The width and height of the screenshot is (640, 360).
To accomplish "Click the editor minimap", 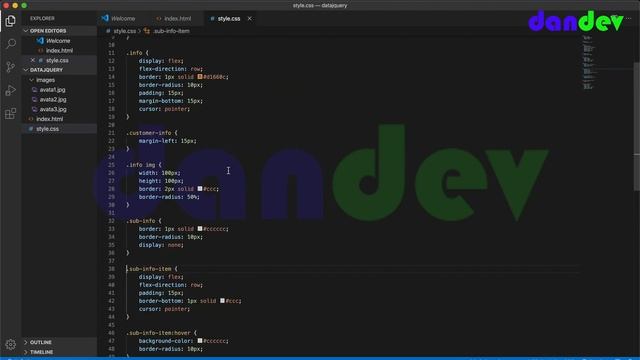I will tap(588, 62).
